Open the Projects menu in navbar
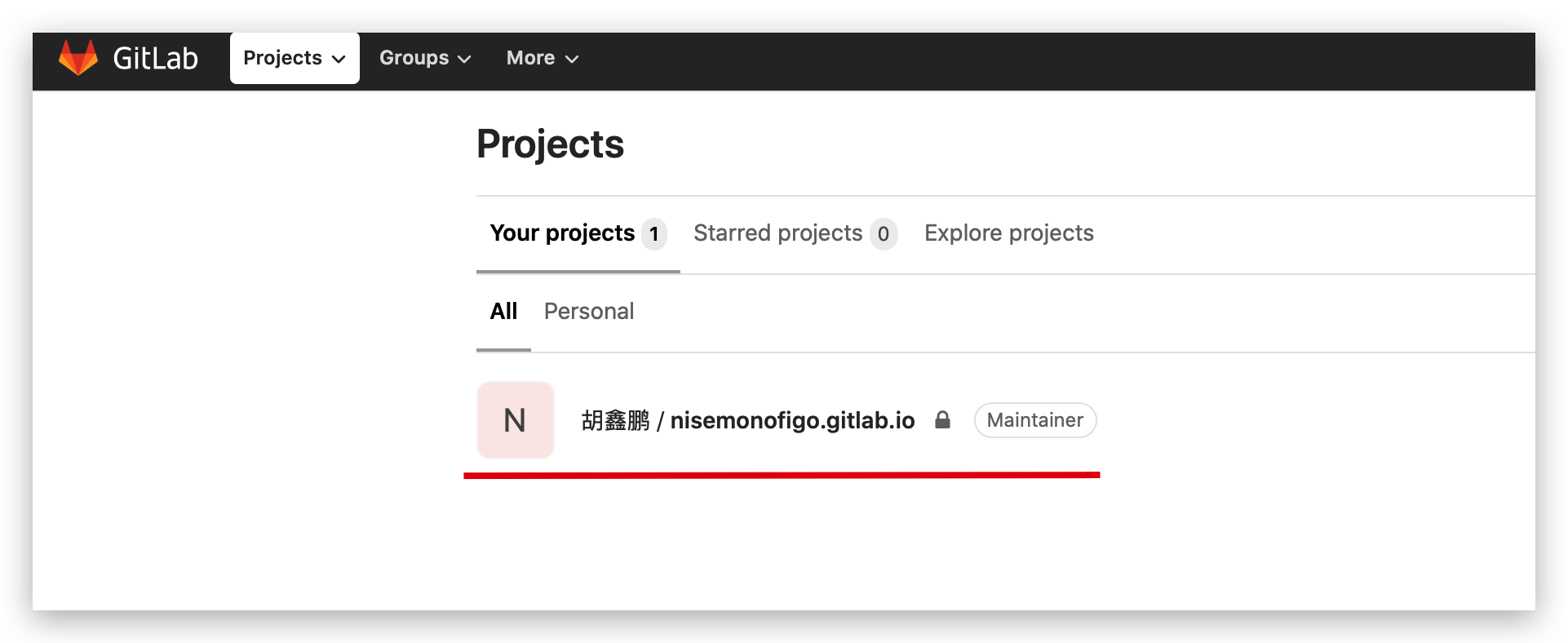 [295, 58]
